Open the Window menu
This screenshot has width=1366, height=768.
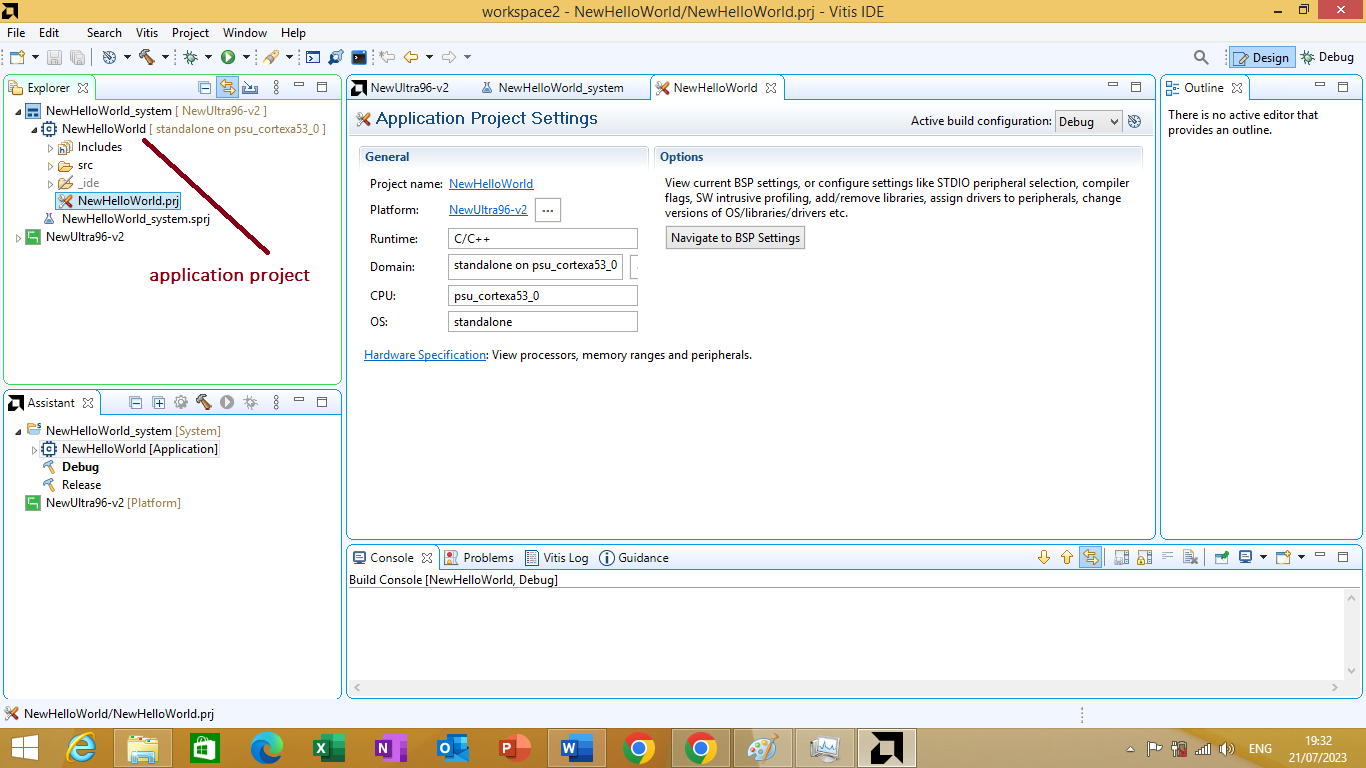point(245,33)
